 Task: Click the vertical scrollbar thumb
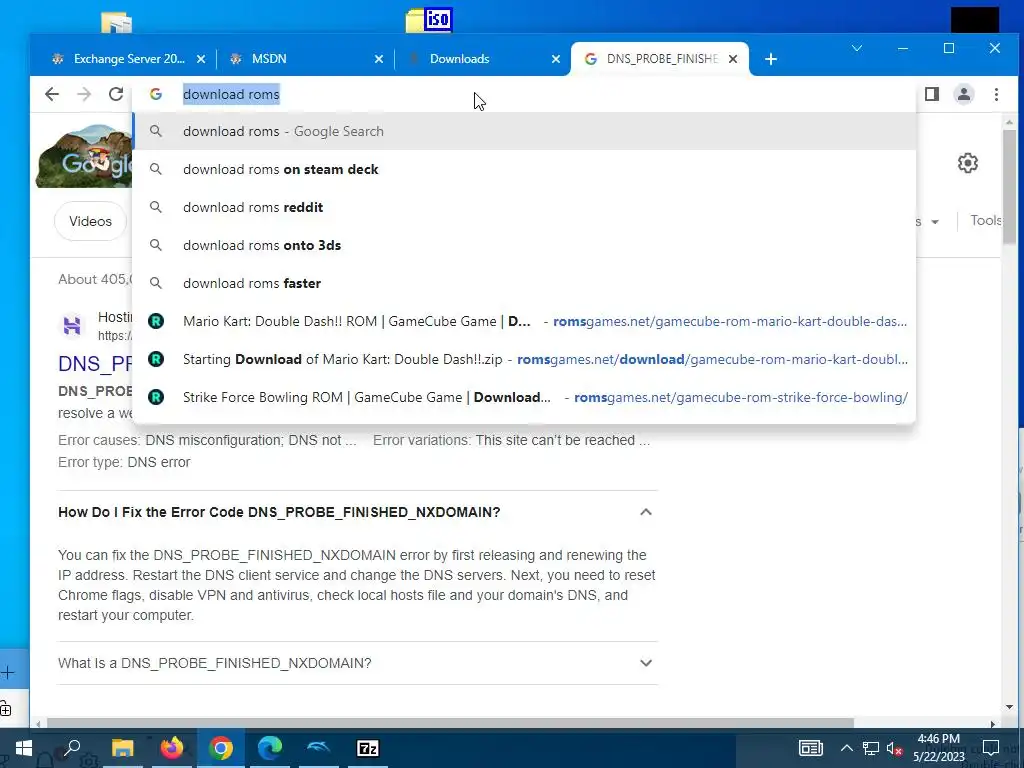(x=1010, y=186)
